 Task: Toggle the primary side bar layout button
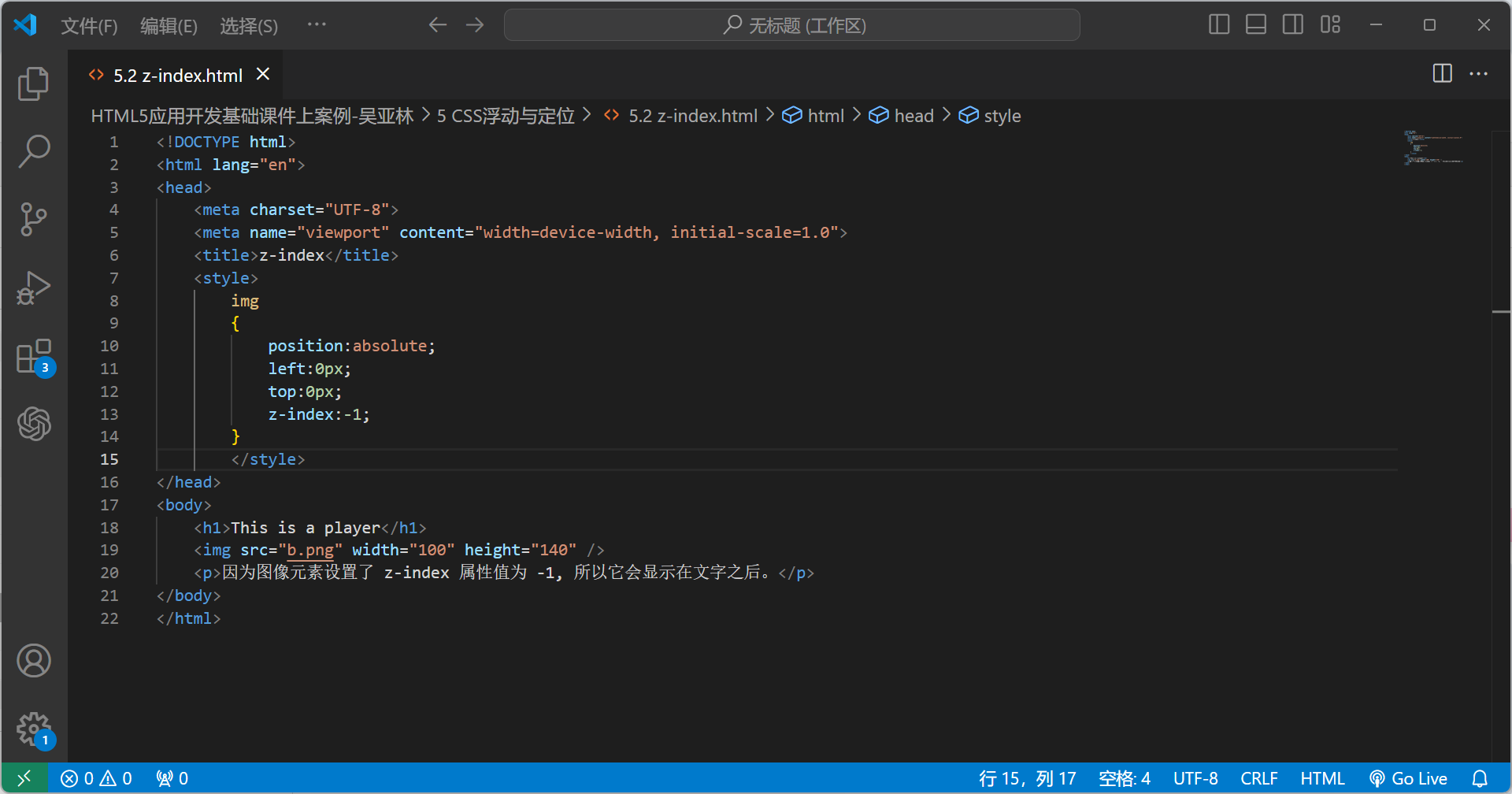(x=1218, y=25)
